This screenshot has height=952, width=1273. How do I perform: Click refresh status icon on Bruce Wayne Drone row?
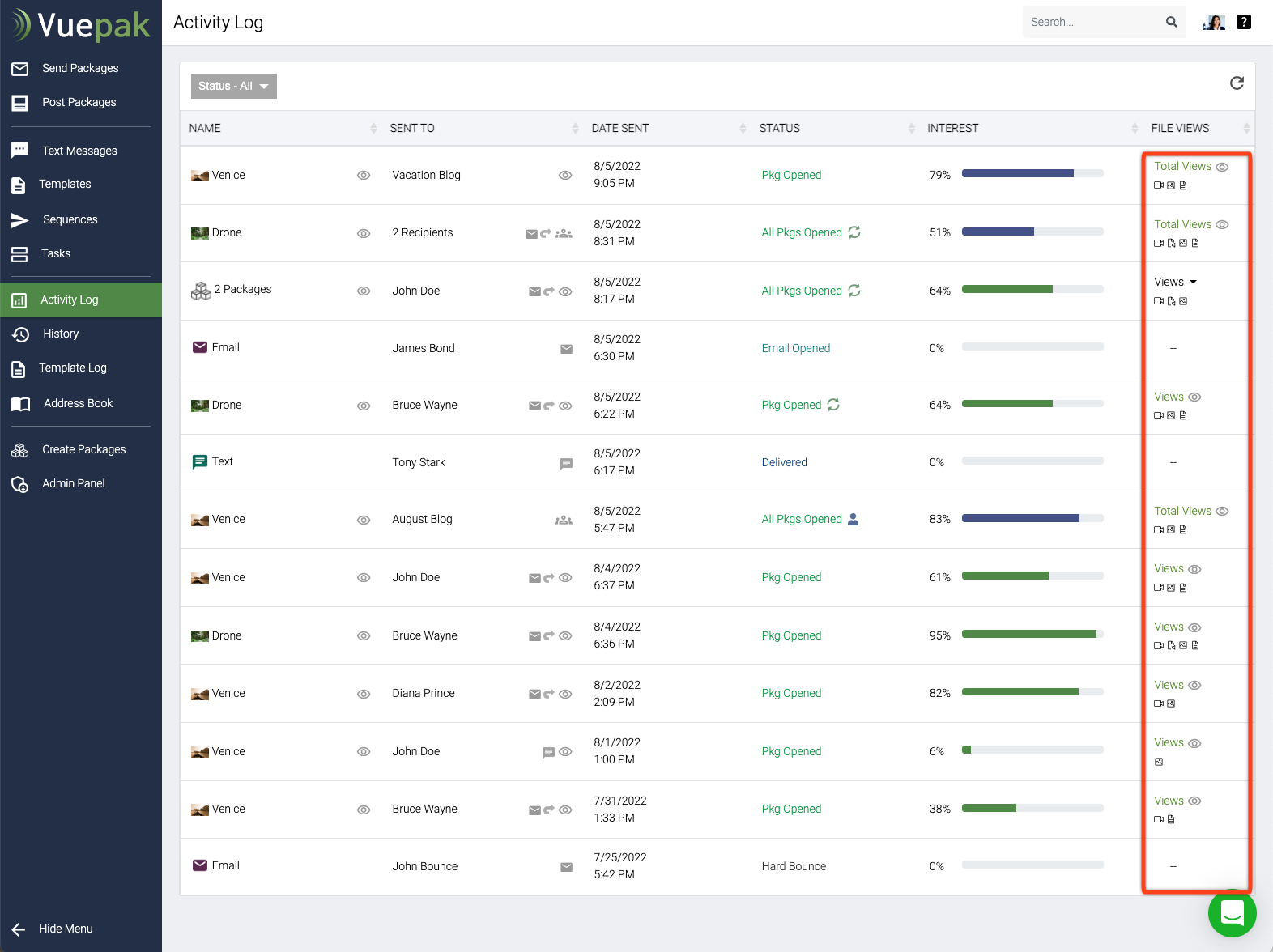coord(833,405)
